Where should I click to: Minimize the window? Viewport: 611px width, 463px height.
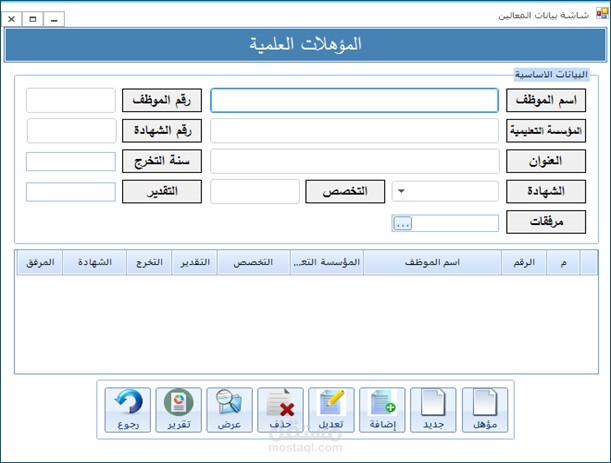tap(54, 19)
